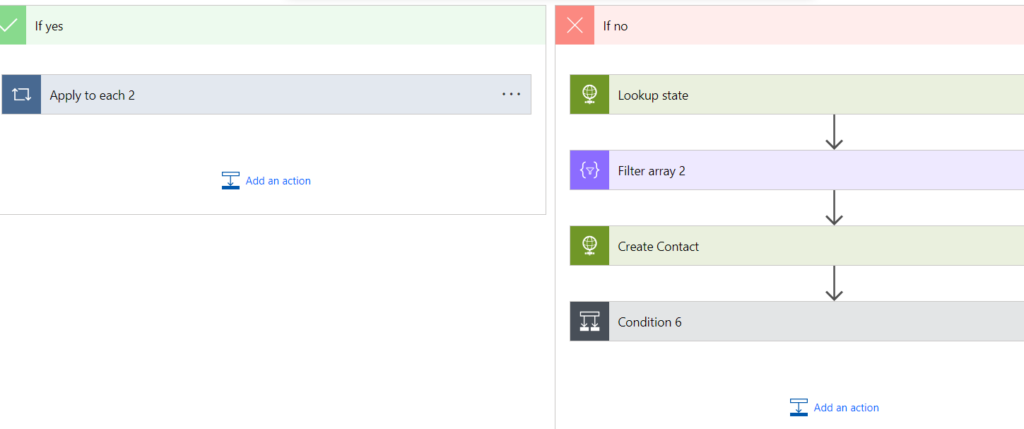
Task: Click the arrow between Filter array 2 and Create Contact
Action: click(834, 208)
